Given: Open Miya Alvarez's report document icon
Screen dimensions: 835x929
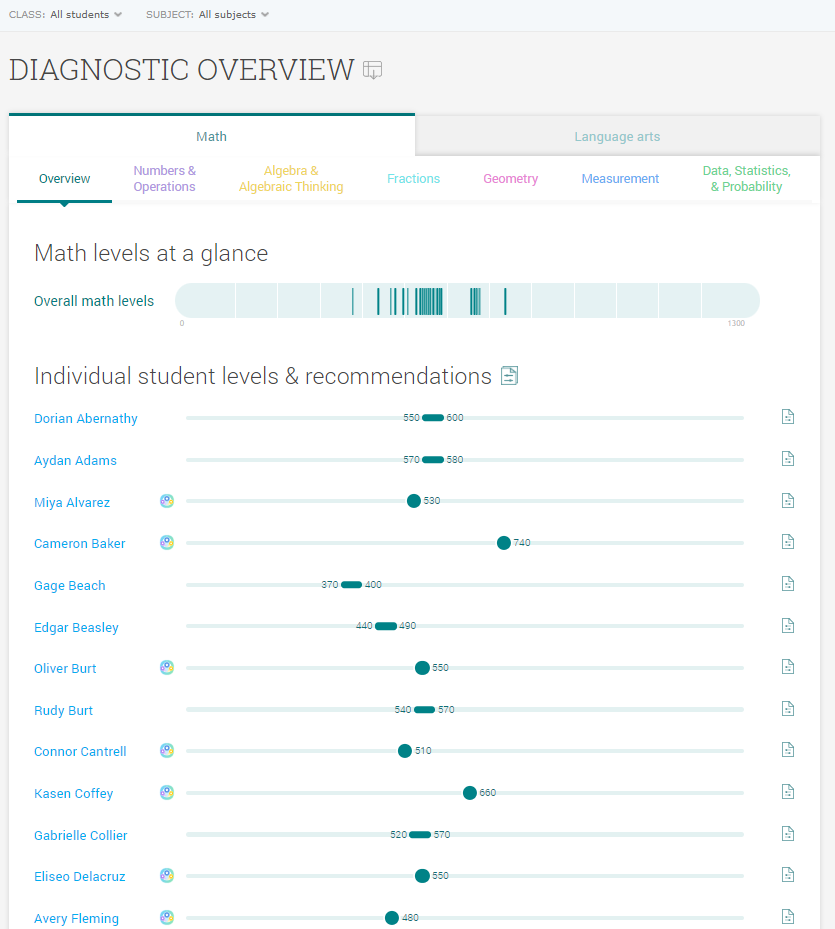Looking at the screenshot, I should pyautogui.click(x=788, y=501).
